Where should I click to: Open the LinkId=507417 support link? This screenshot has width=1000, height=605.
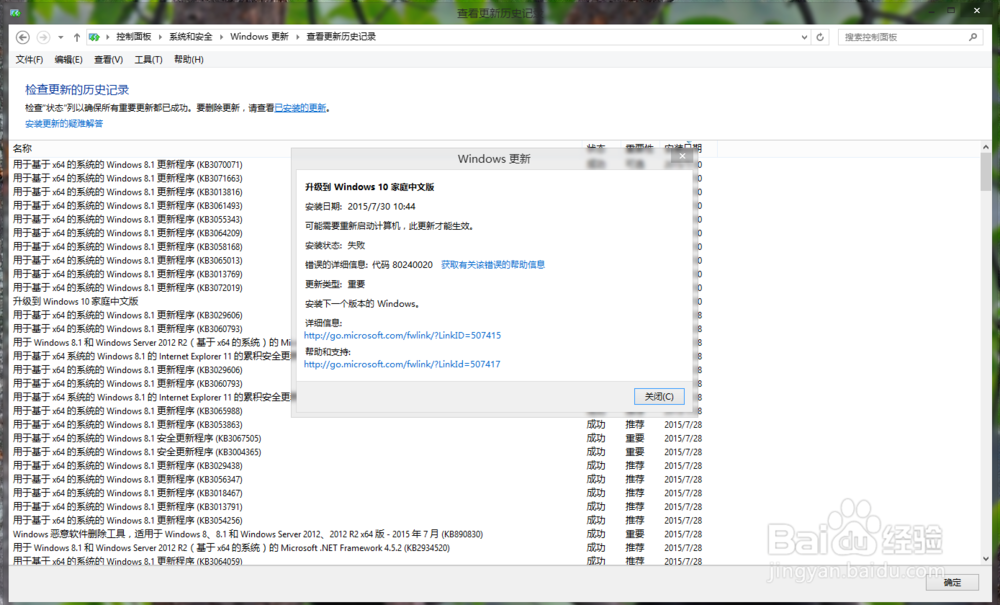tap(402, 364)
